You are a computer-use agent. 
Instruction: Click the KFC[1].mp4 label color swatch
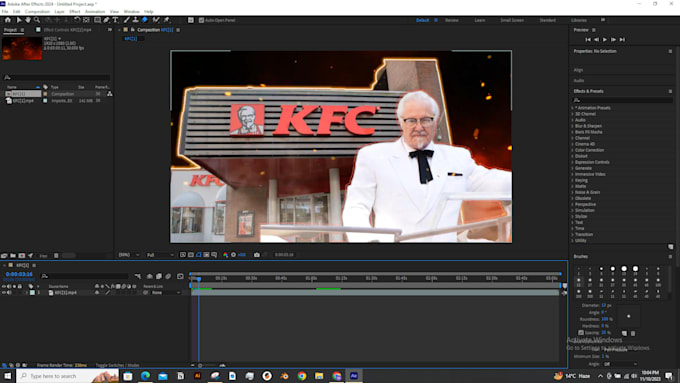point(32,293)
